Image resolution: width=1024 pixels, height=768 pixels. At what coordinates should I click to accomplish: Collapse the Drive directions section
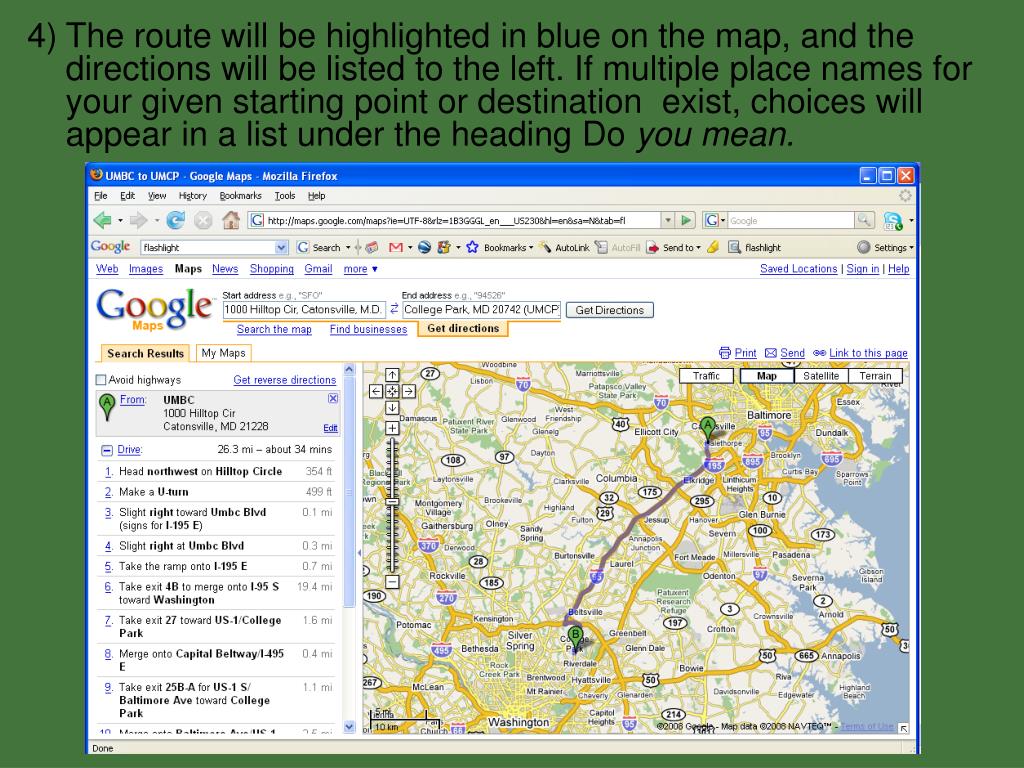(x=107, y=450)
